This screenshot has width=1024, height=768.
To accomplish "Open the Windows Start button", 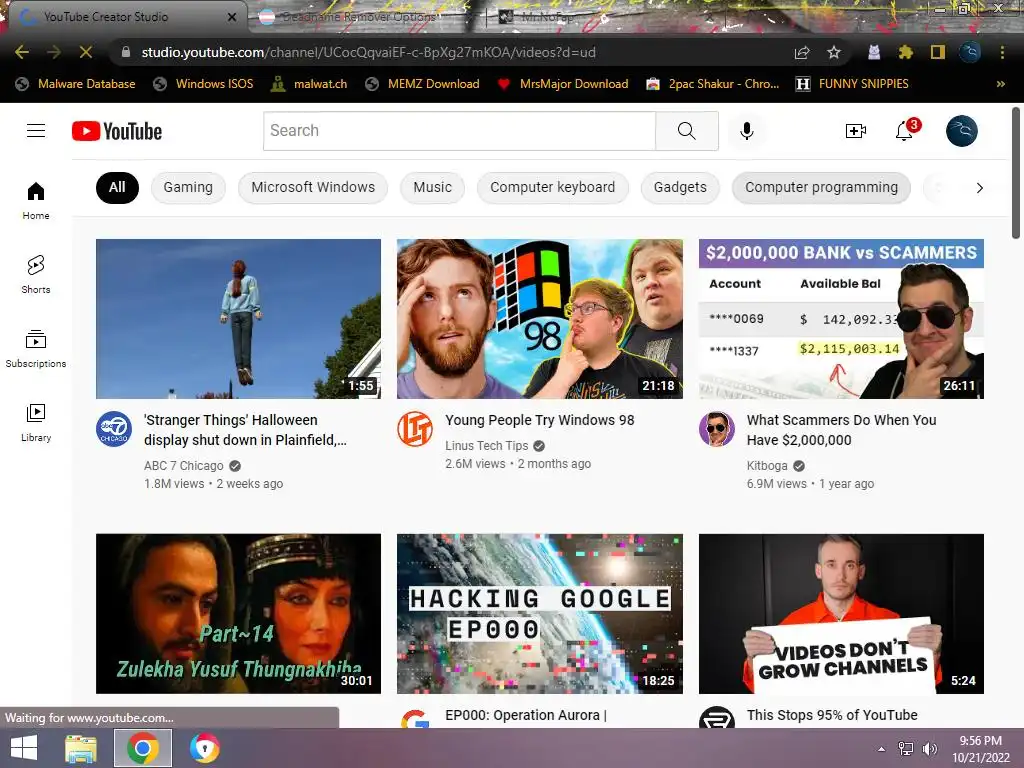I will pyautogui.click(x=24, y=748).
